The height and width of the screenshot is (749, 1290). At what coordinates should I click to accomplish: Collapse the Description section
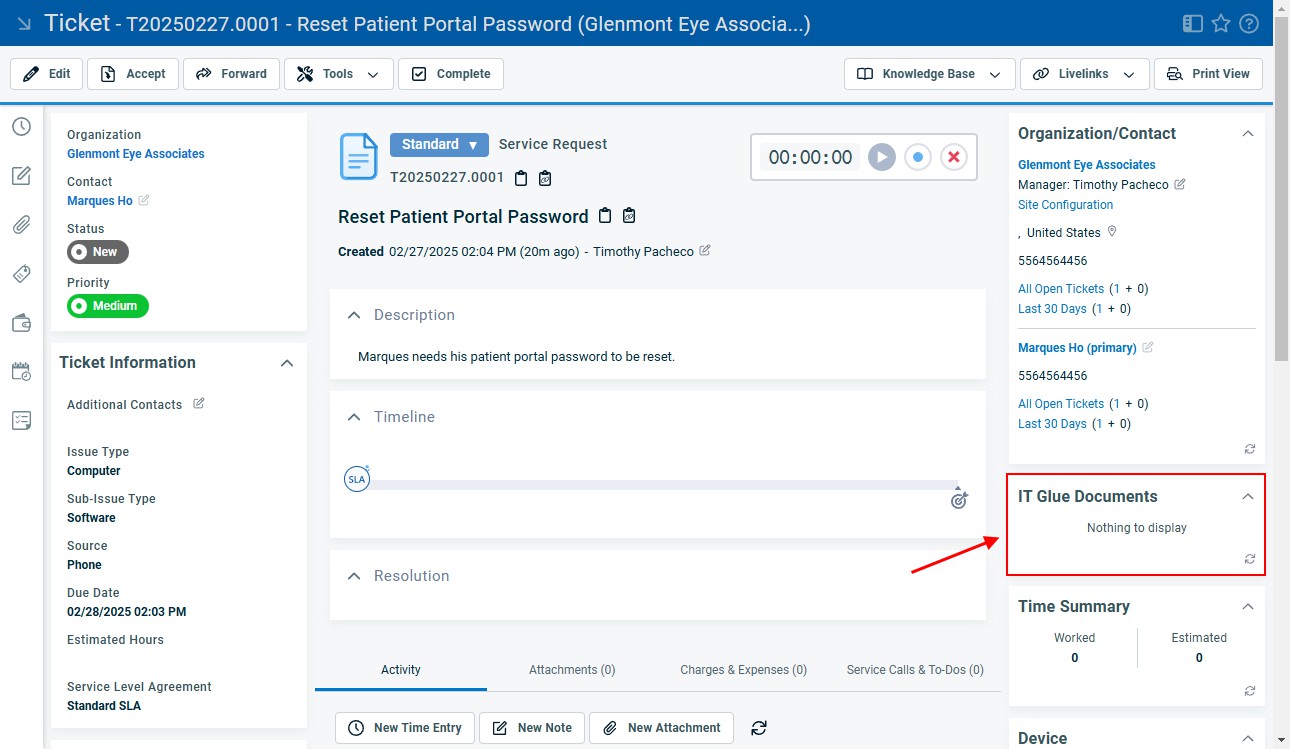(x=353, y=315)
